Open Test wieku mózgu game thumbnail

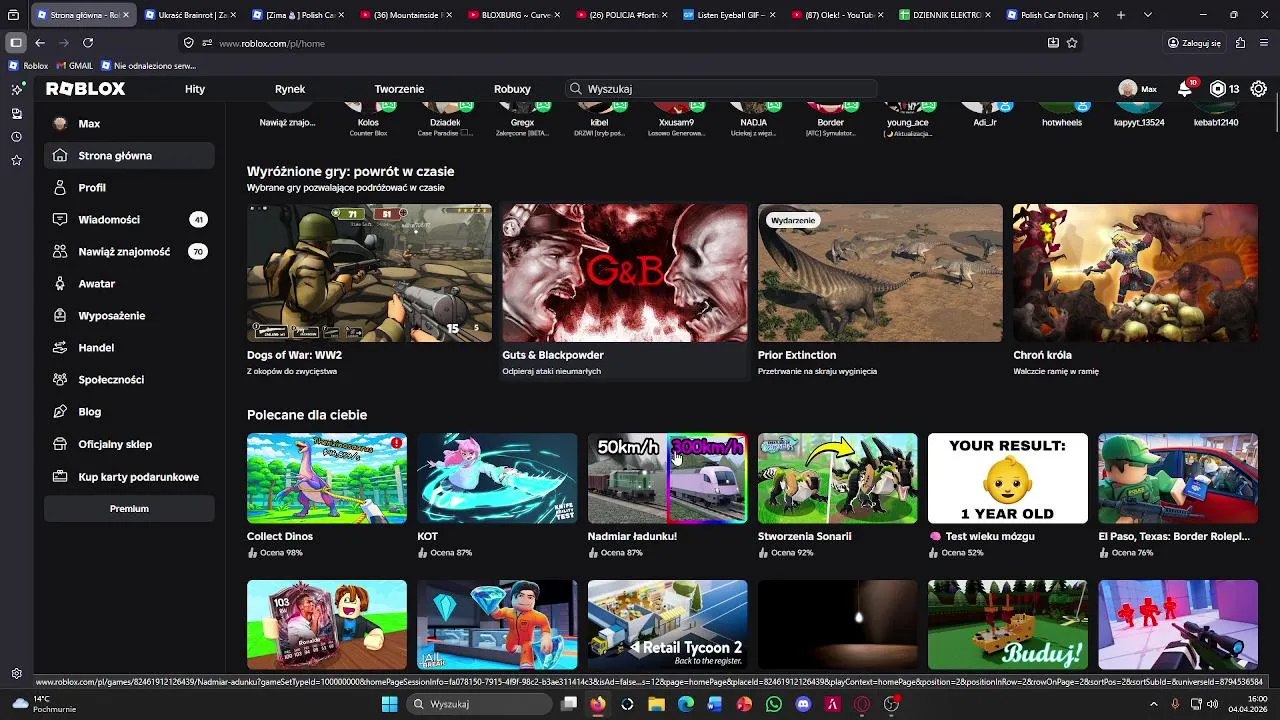tap(1008, 478)
